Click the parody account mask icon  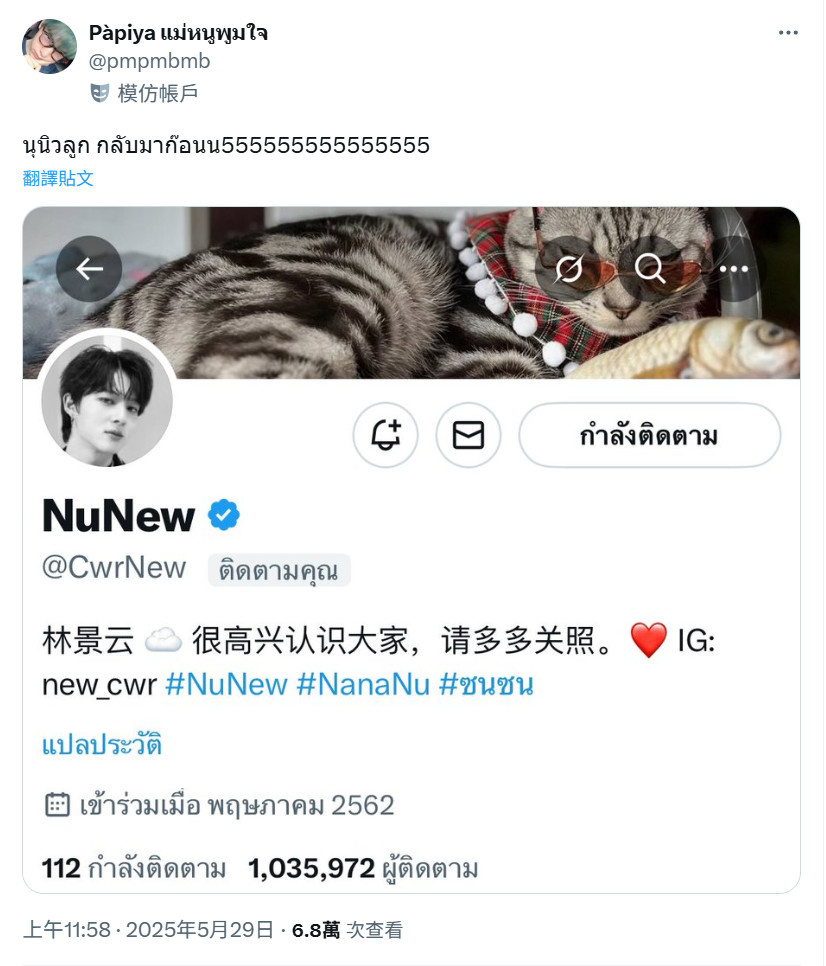pyautogui.click(x=99, y=93)
